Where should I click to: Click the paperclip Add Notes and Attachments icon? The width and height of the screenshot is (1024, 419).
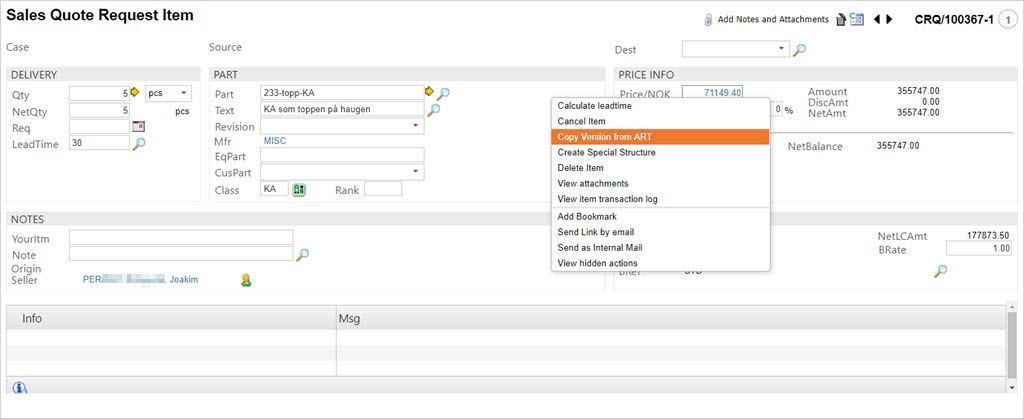(x=708, y=19)
